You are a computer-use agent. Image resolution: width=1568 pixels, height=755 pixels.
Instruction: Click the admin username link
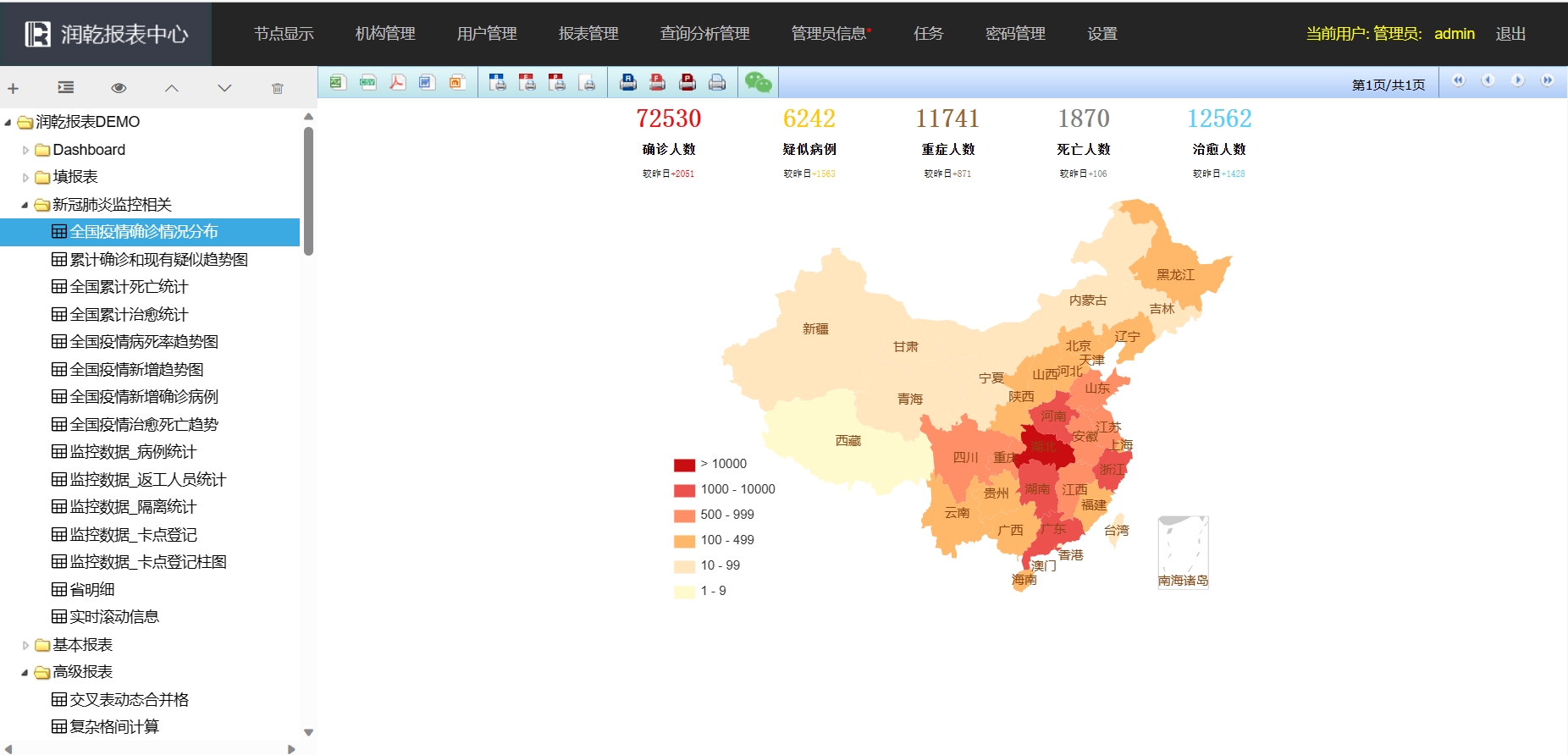tap(1454, 34)
